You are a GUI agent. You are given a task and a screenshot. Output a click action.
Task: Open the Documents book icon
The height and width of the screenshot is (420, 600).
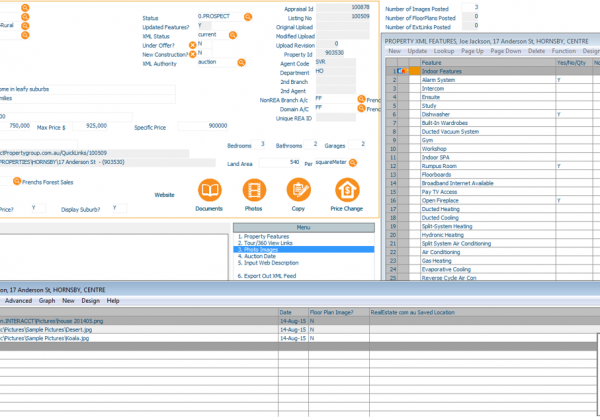tap(210, 190)
